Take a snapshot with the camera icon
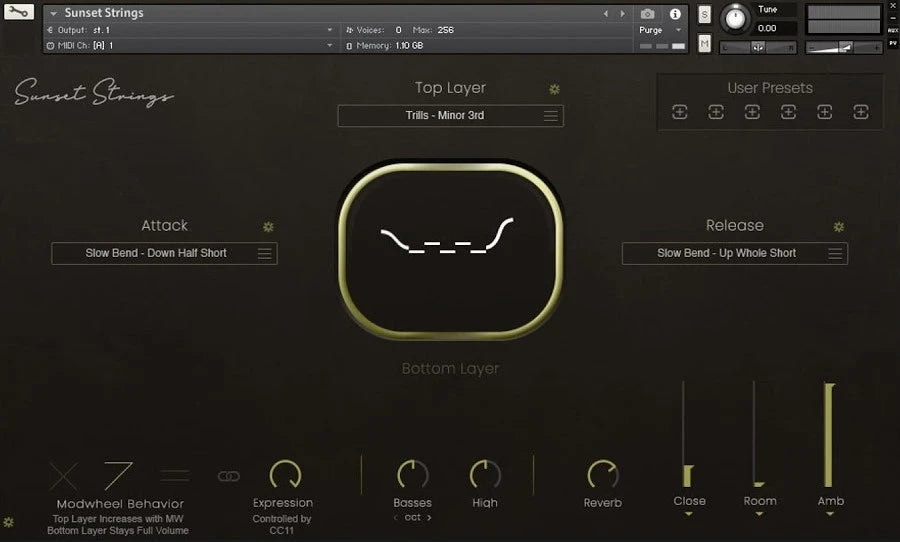 click(647, 14)
